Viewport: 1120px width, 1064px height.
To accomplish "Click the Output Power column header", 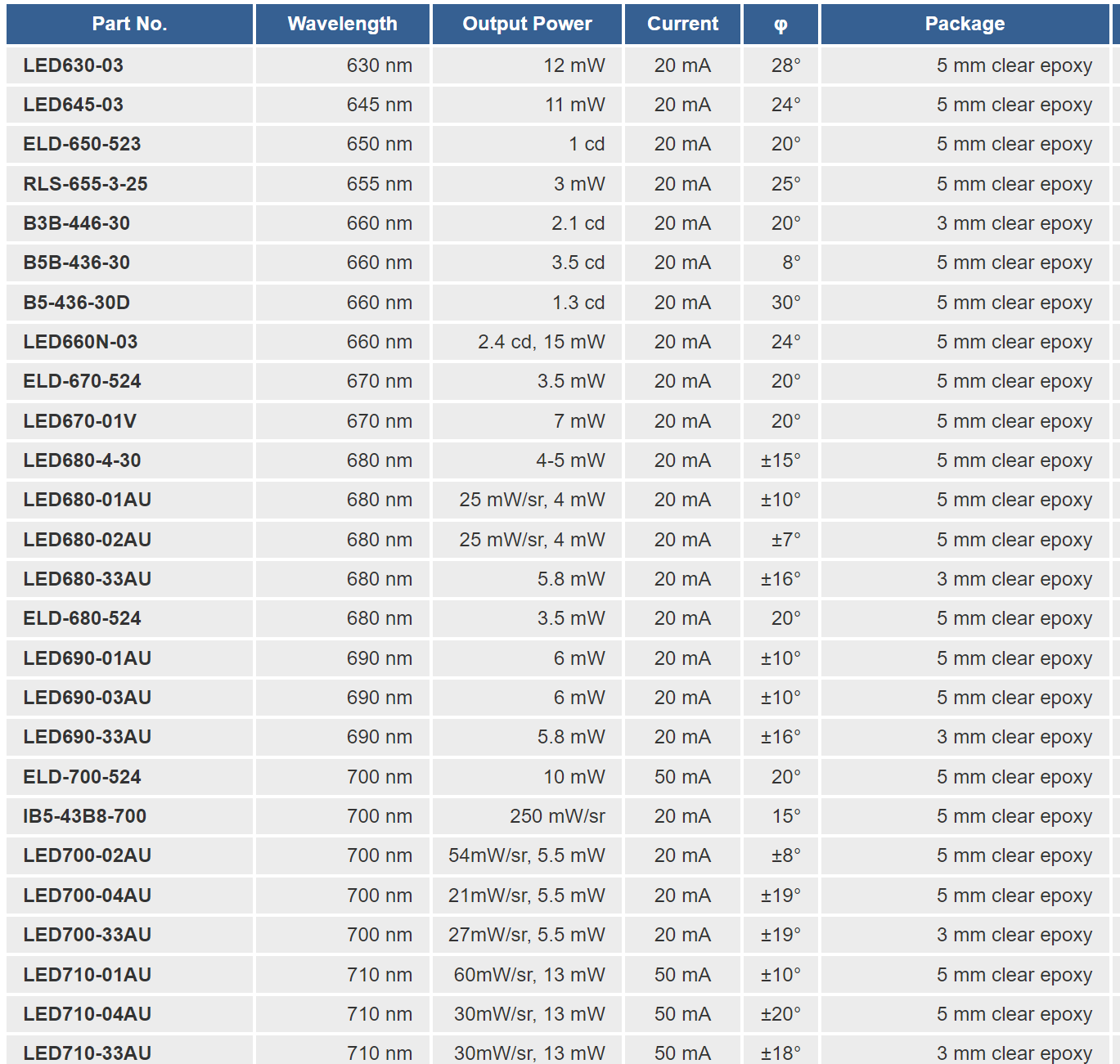I will (527, 24).
